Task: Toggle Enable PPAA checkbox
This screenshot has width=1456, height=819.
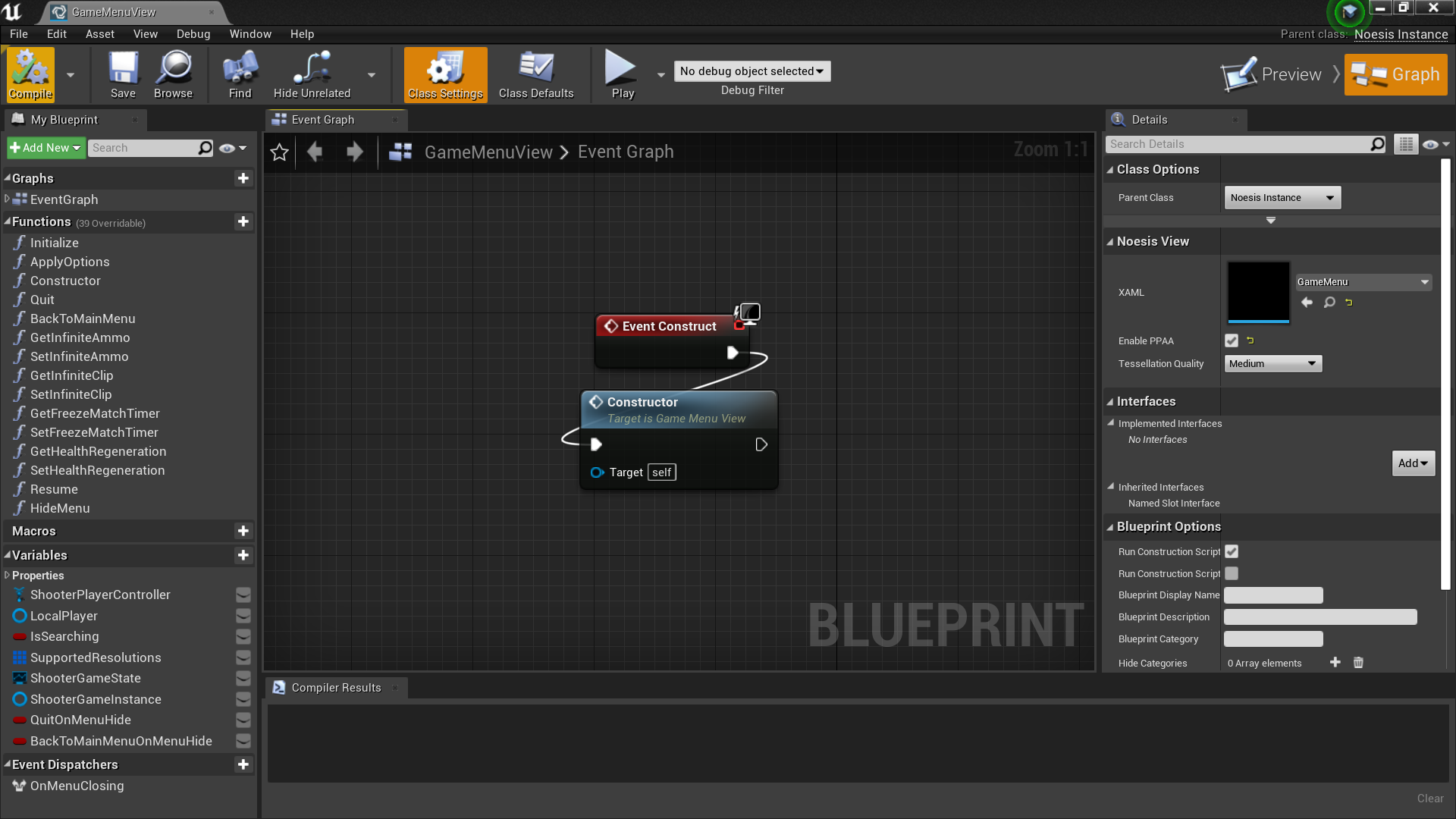Action: coord(1232,341)
